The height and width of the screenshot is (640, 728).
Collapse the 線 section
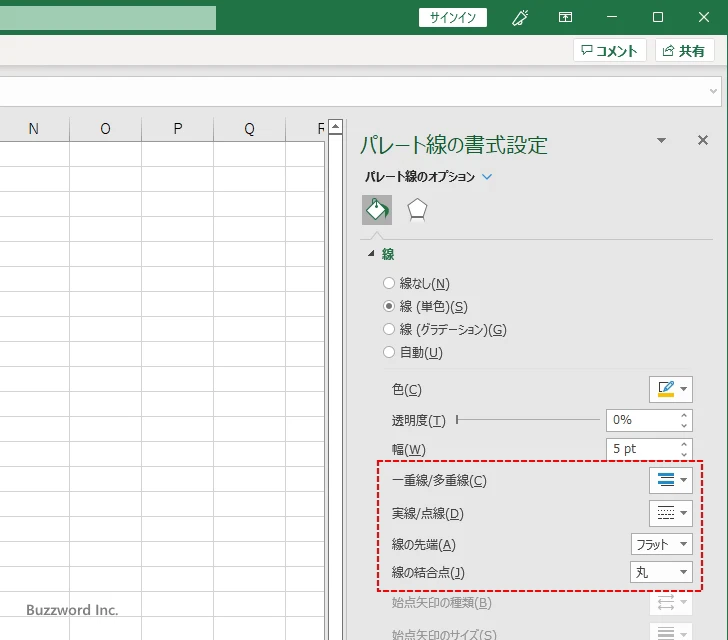(371, 254)
